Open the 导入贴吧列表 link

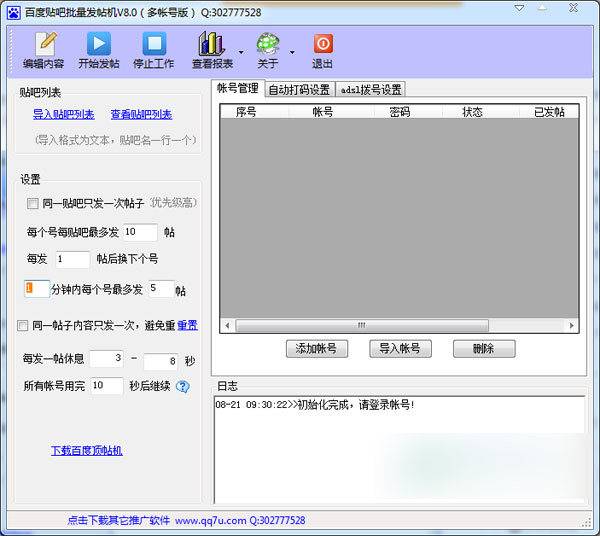(63, 115)
